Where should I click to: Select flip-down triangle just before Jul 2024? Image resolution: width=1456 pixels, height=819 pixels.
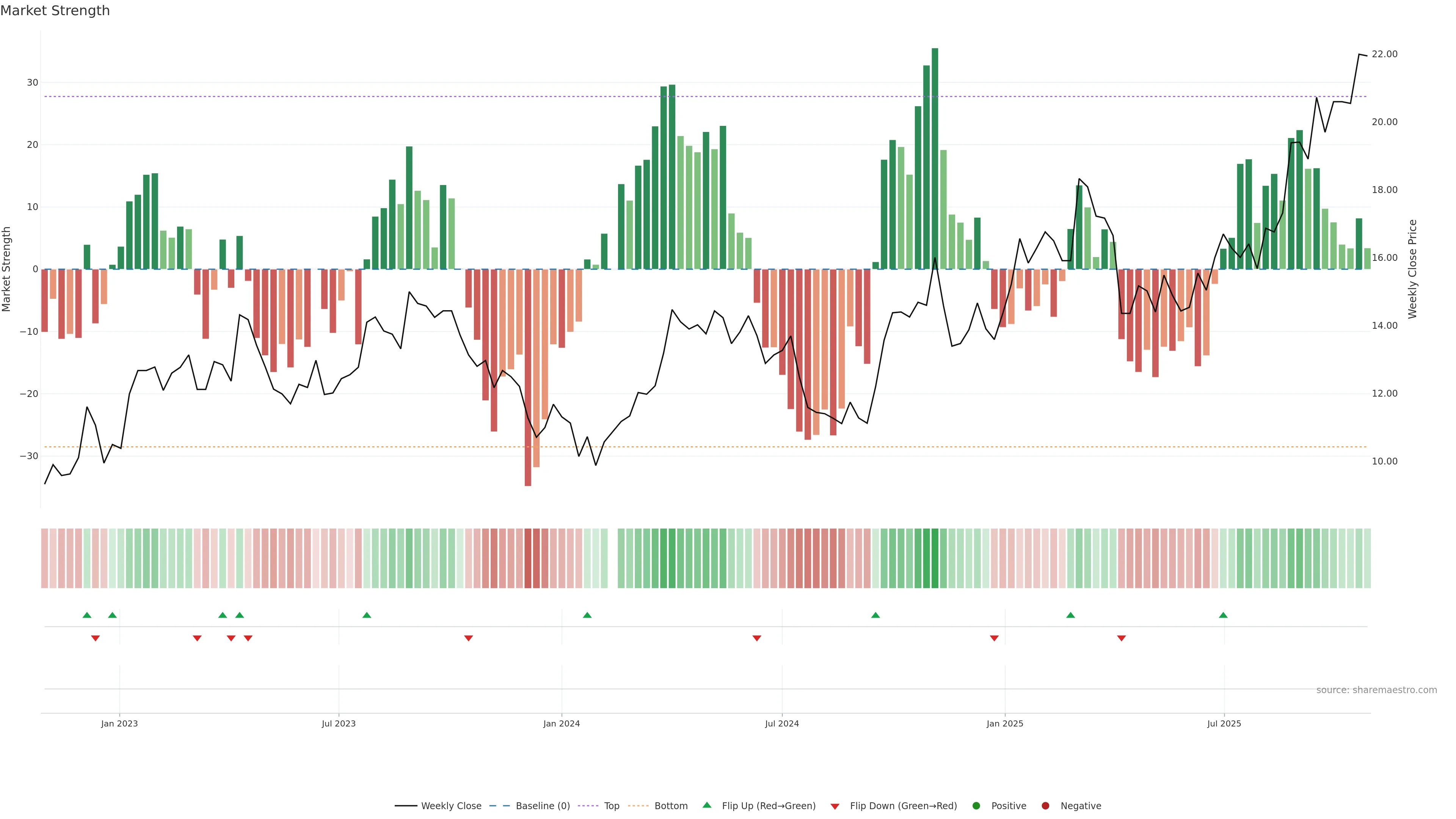coord(757,638)
